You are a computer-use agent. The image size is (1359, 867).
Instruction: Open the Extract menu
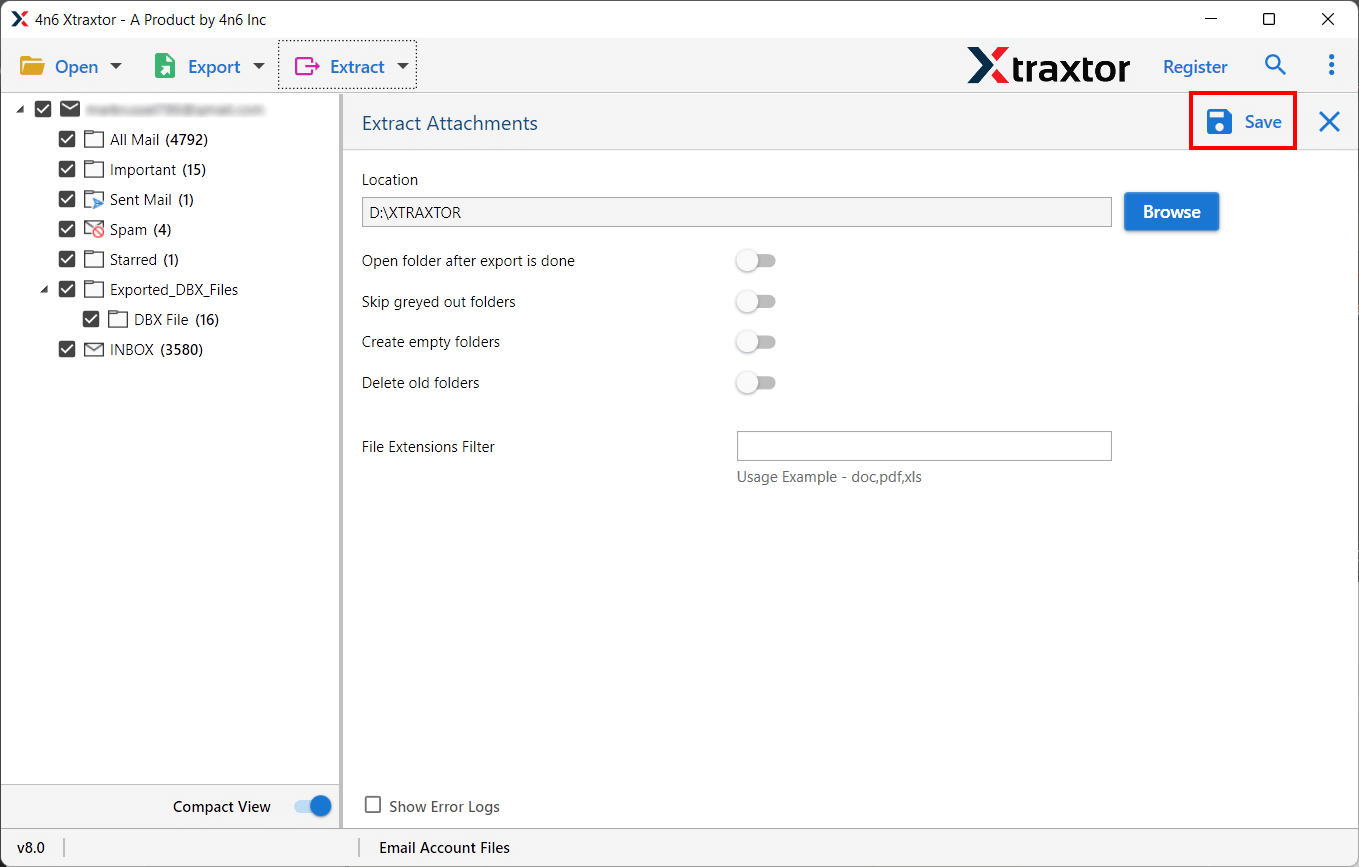(346, 67)
